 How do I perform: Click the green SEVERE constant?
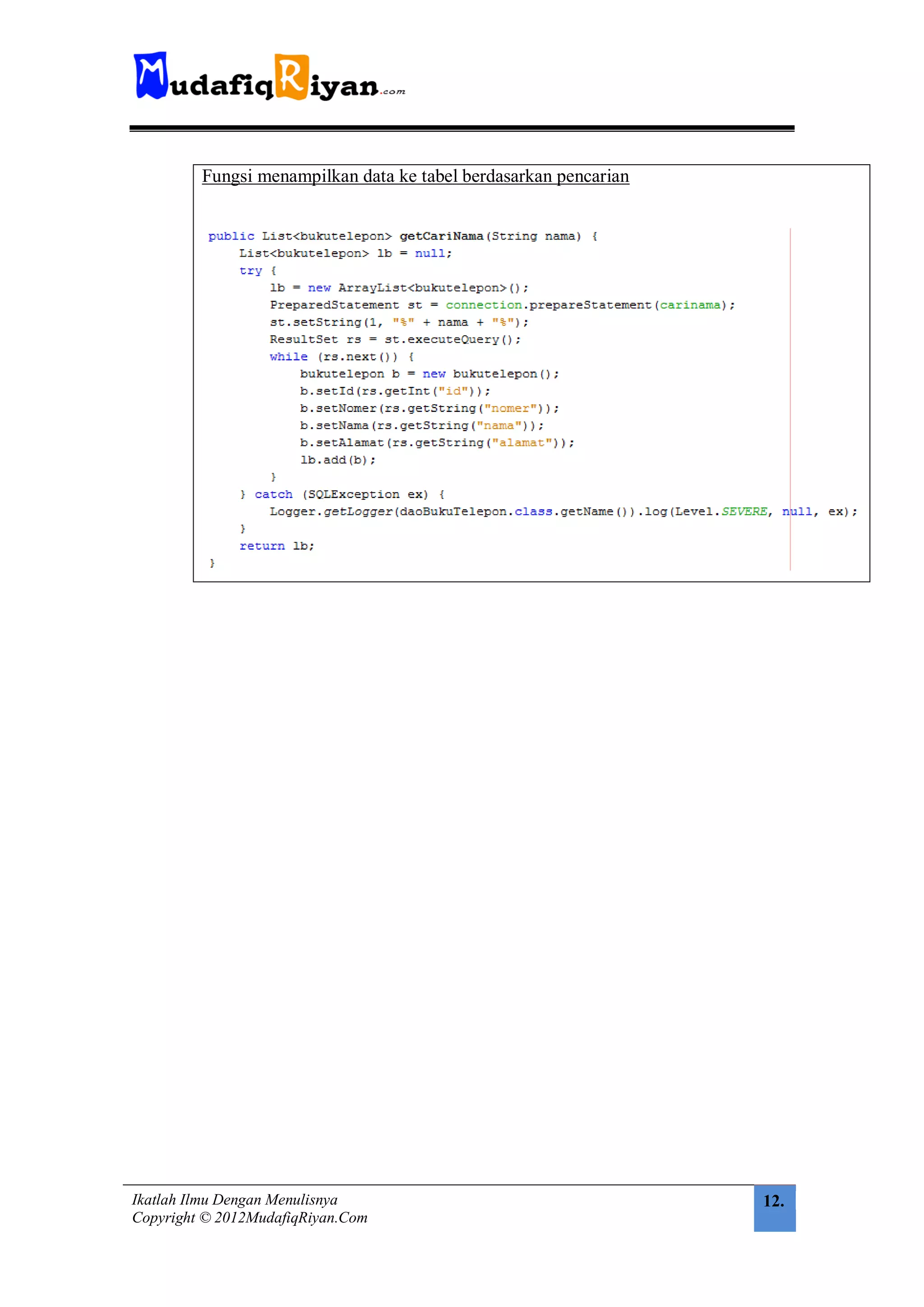744,512
